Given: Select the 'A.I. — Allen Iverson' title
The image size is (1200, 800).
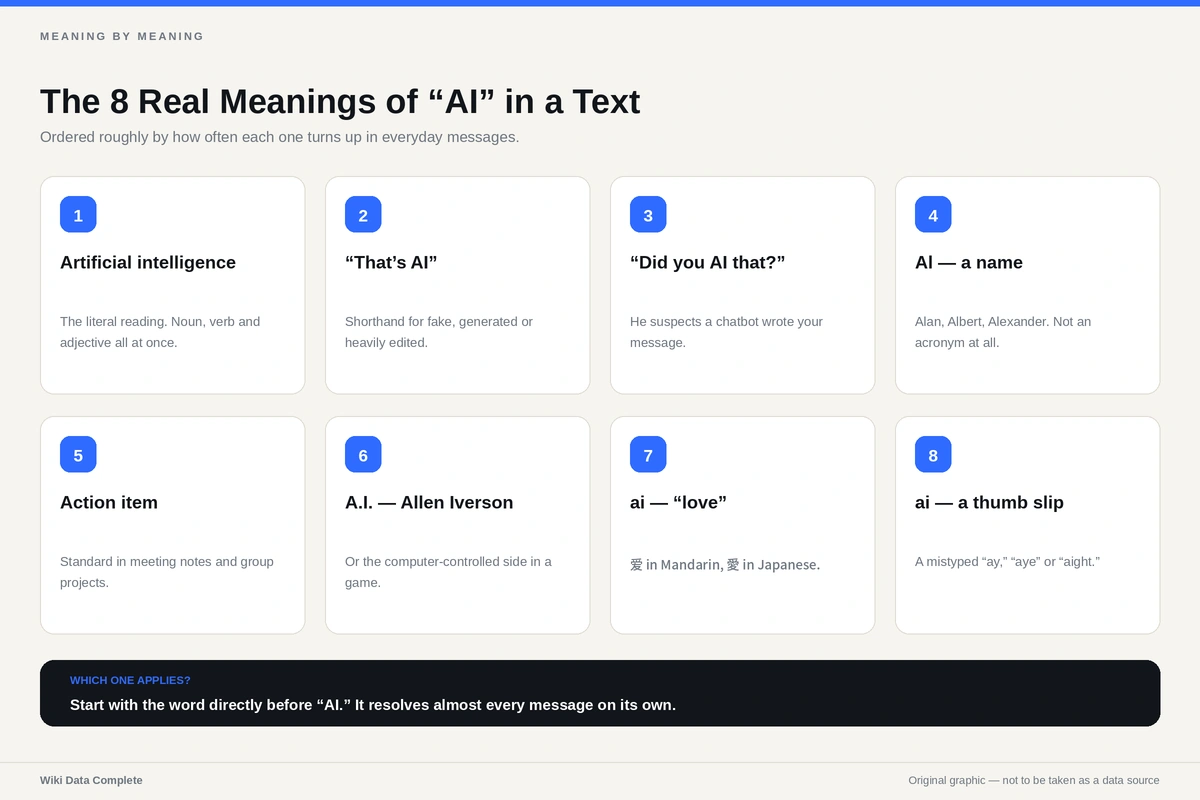Looking at the screenshot, I should tap(429, 503).
